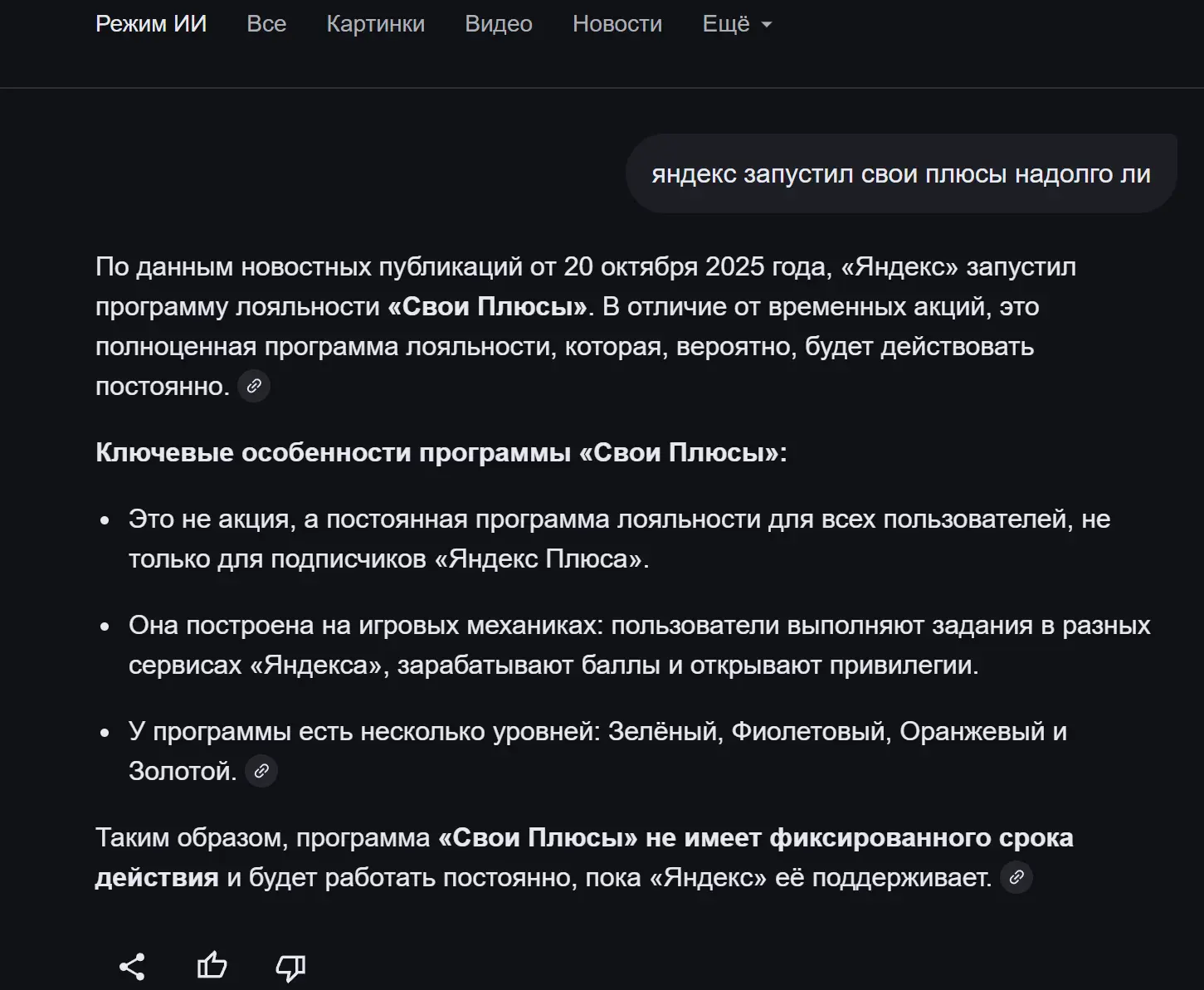Open the «Все» results tab
Image resolution: width=1204 pixels, height=990 pixels.
(266, 24)
